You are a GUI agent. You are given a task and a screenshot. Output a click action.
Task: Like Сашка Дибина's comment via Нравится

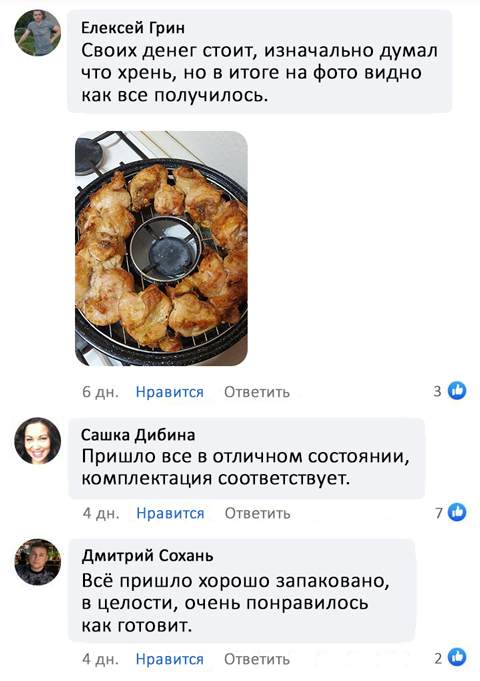(170, 513)
